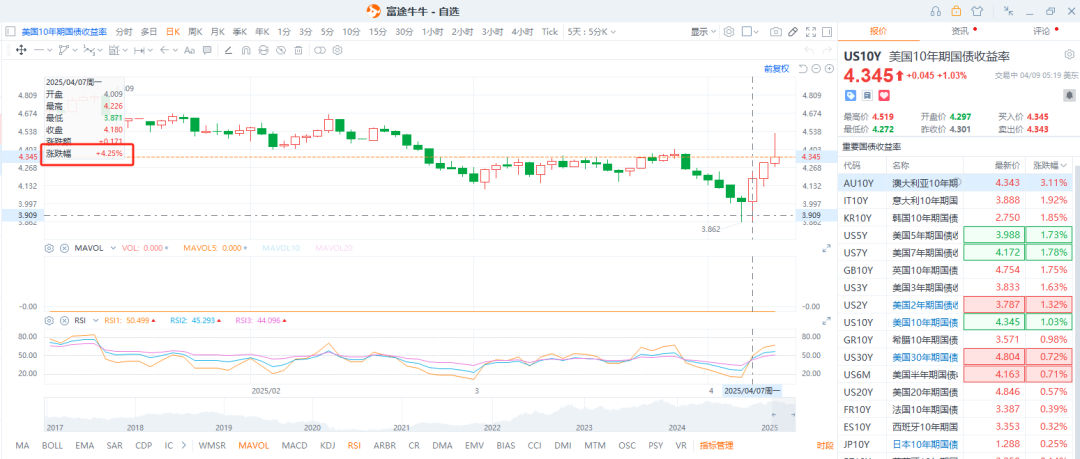Toggle the magnet snap tool

click(246, 50)
